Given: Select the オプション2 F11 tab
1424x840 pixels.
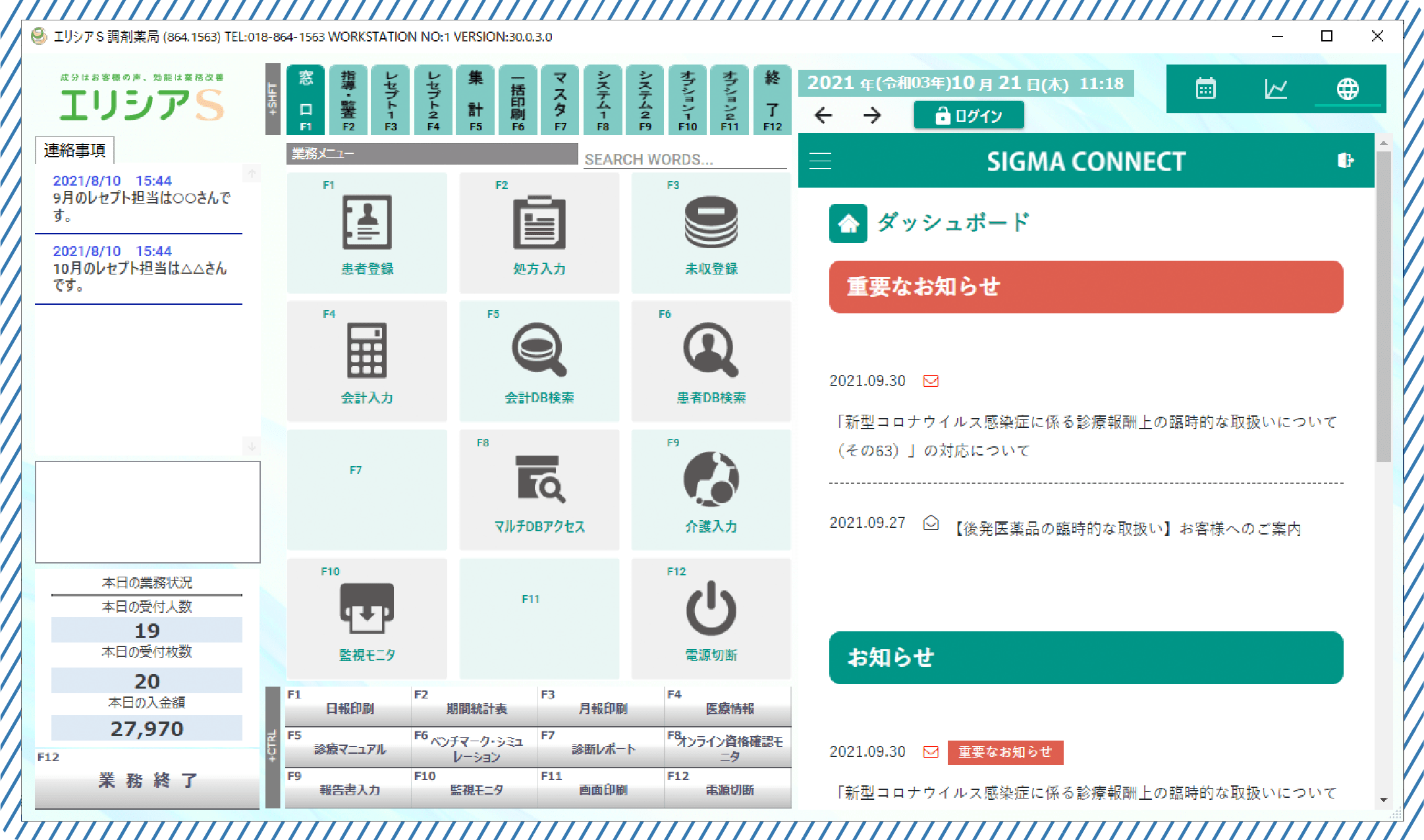Looking at the screenshot, I should (729, 99).
